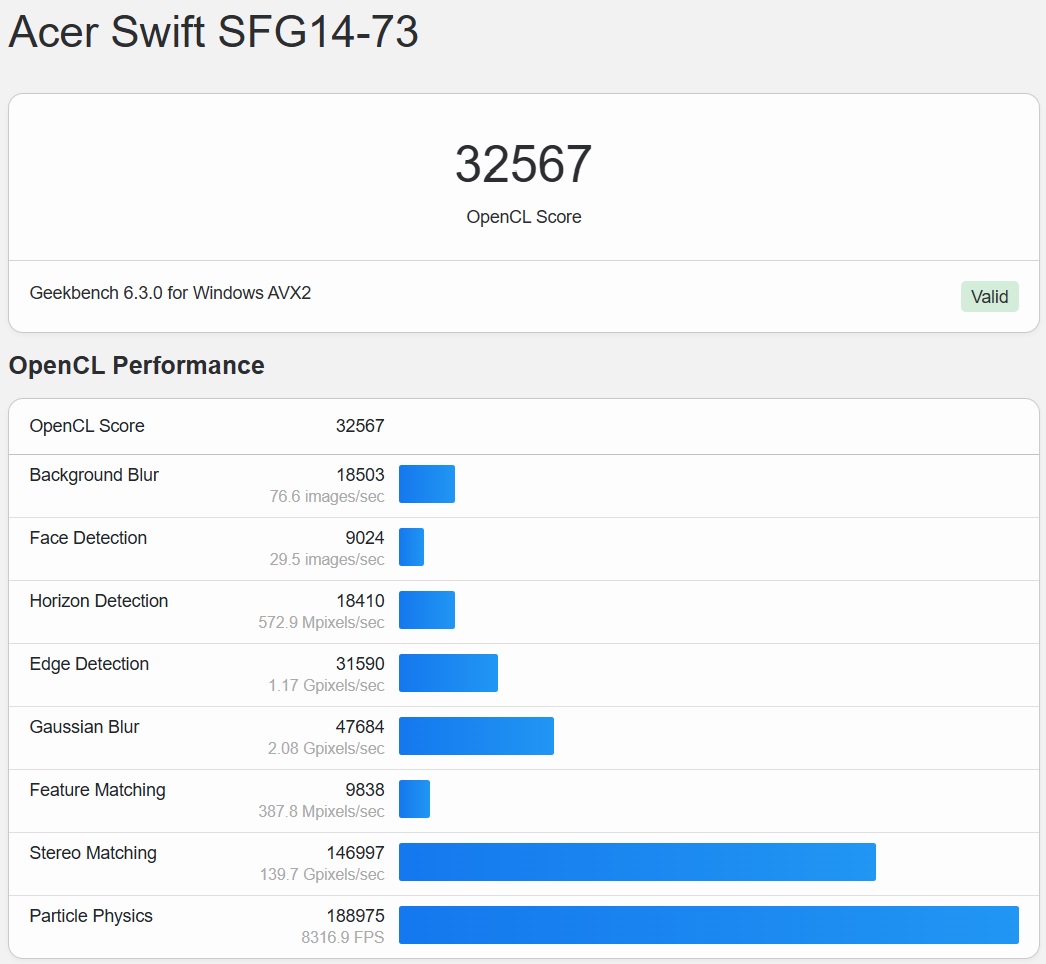Select the "Stereo Matching" row label
1046x964 pixels.
pyautogui.click(x=93, y=853)
